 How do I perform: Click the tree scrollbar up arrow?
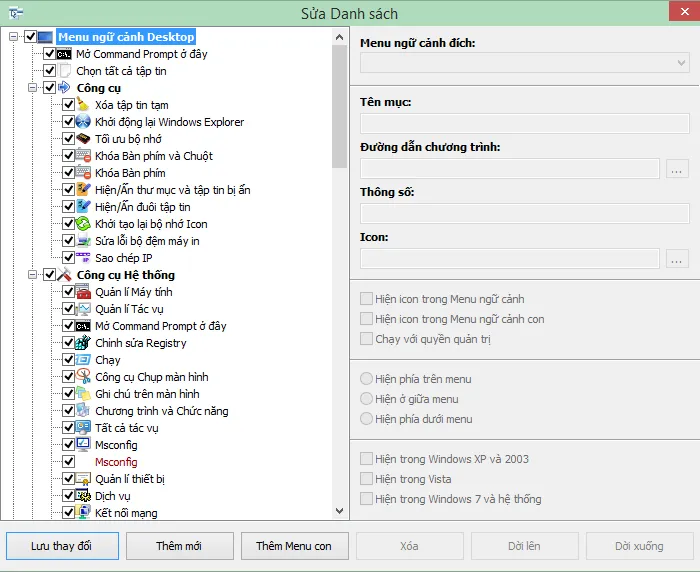pyautogui.click(x=339, y=37)
